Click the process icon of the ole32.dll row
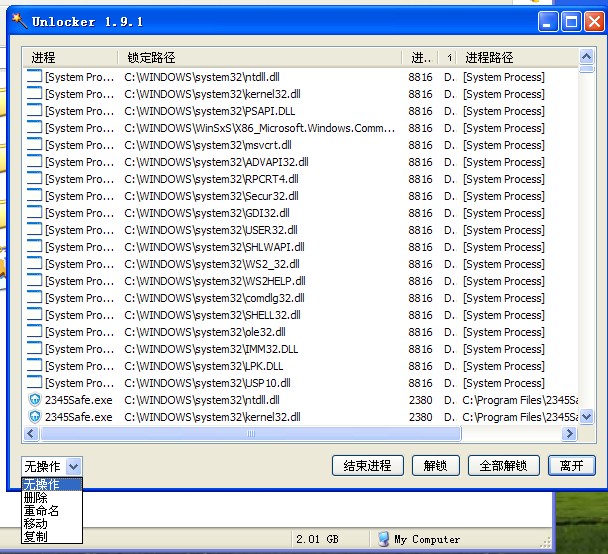This screenshot has height=554, width=608. (34, 331)
